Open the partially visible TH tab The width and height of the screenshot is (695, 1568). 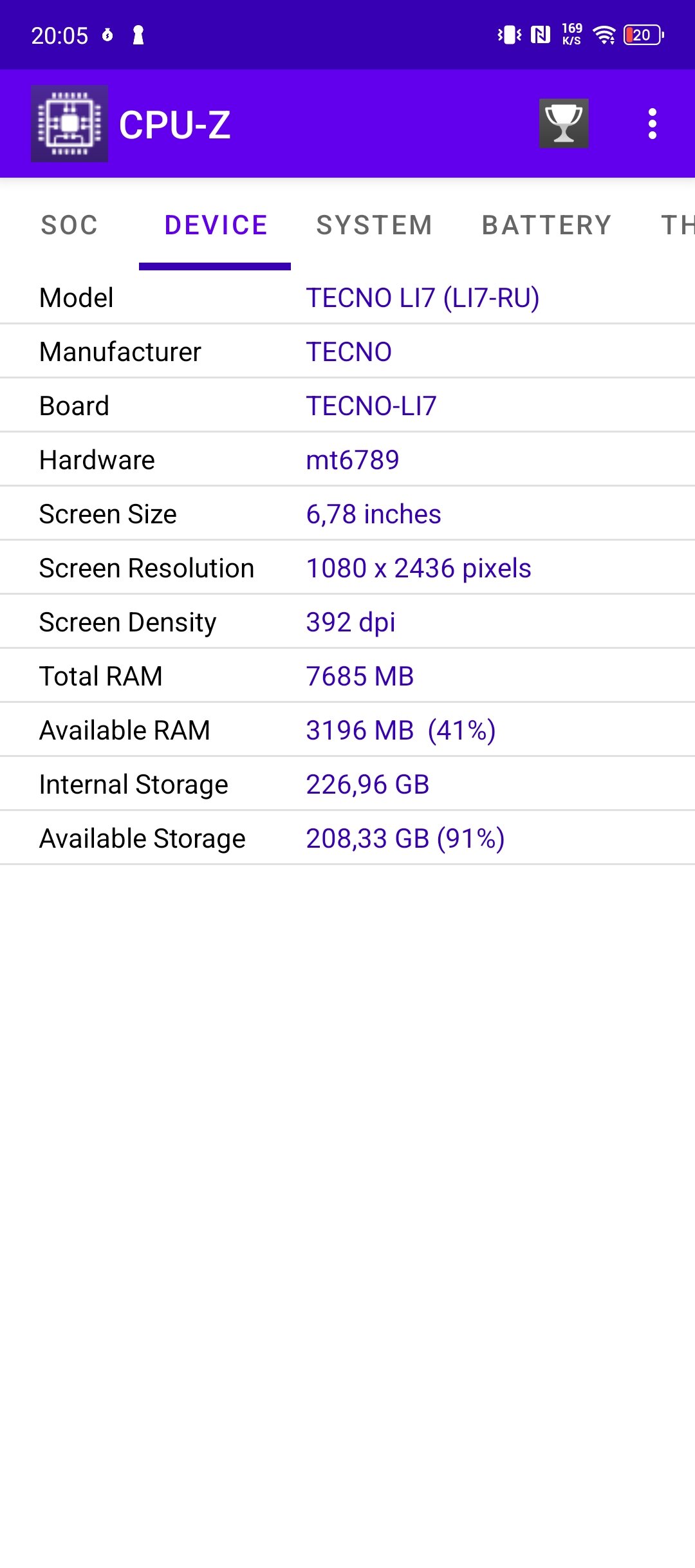677,225
